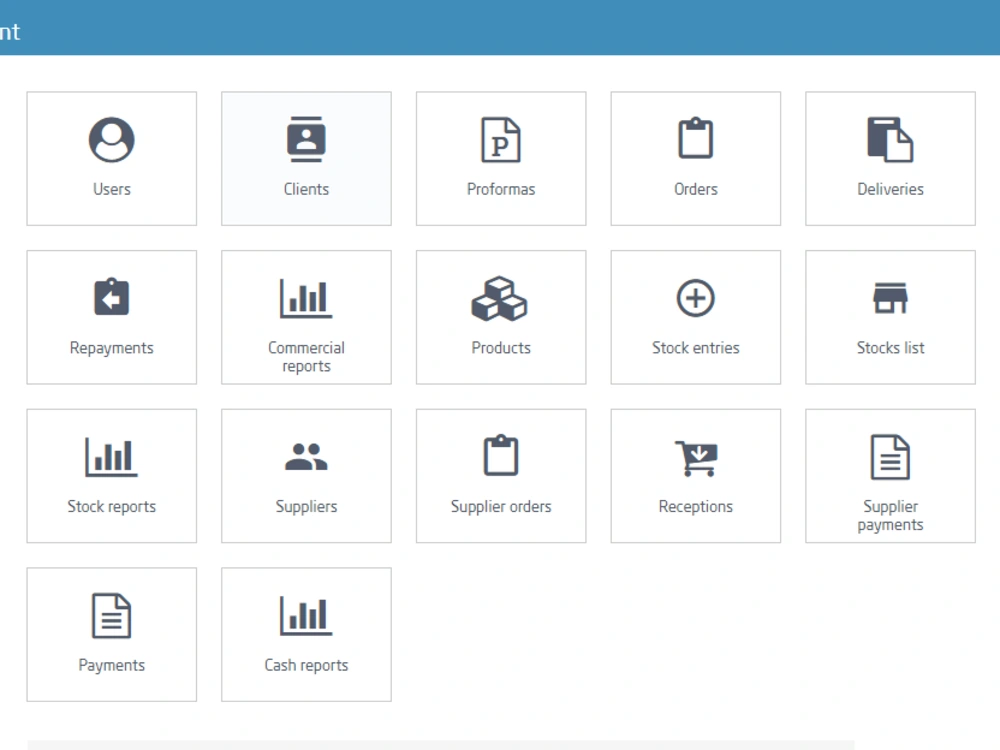Select the Receptions label text

(696, 507)
